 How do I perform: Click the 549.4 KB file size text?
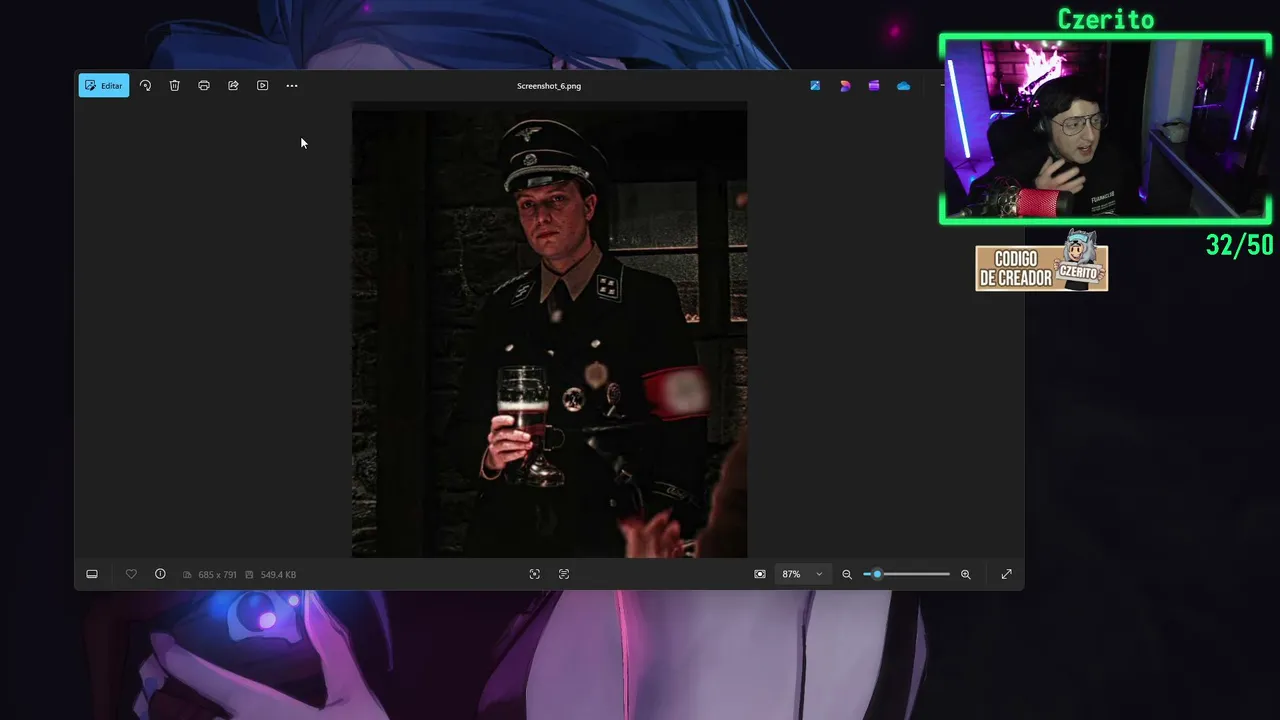(x=278, y=575)
